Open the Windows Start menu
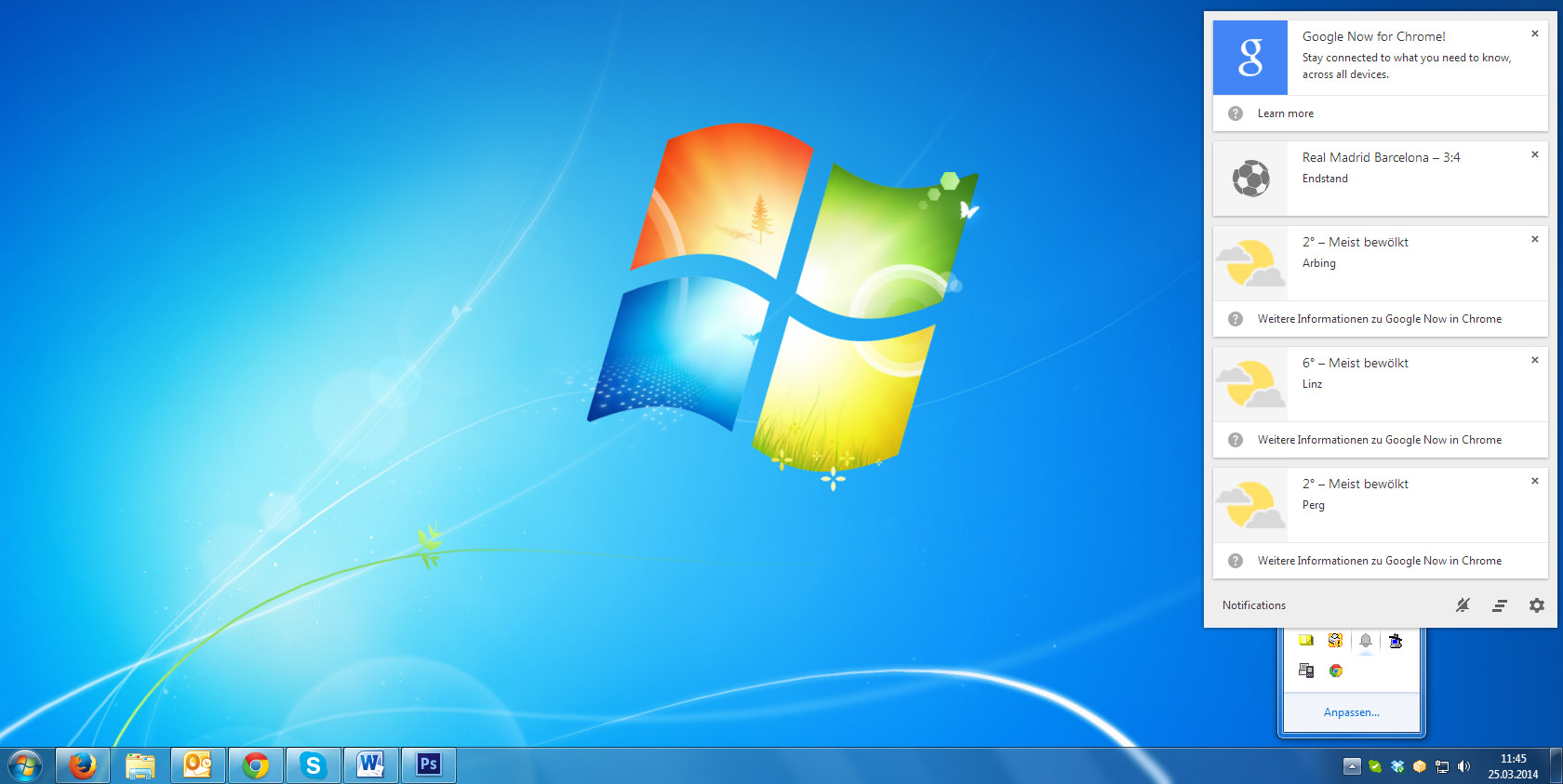 25,765
